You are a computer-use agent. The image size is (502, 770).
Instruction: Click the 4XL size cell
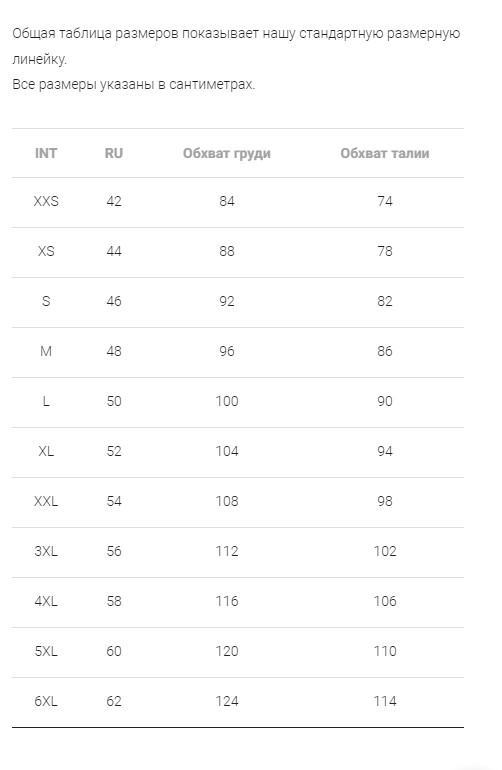[x=46, y=601]
